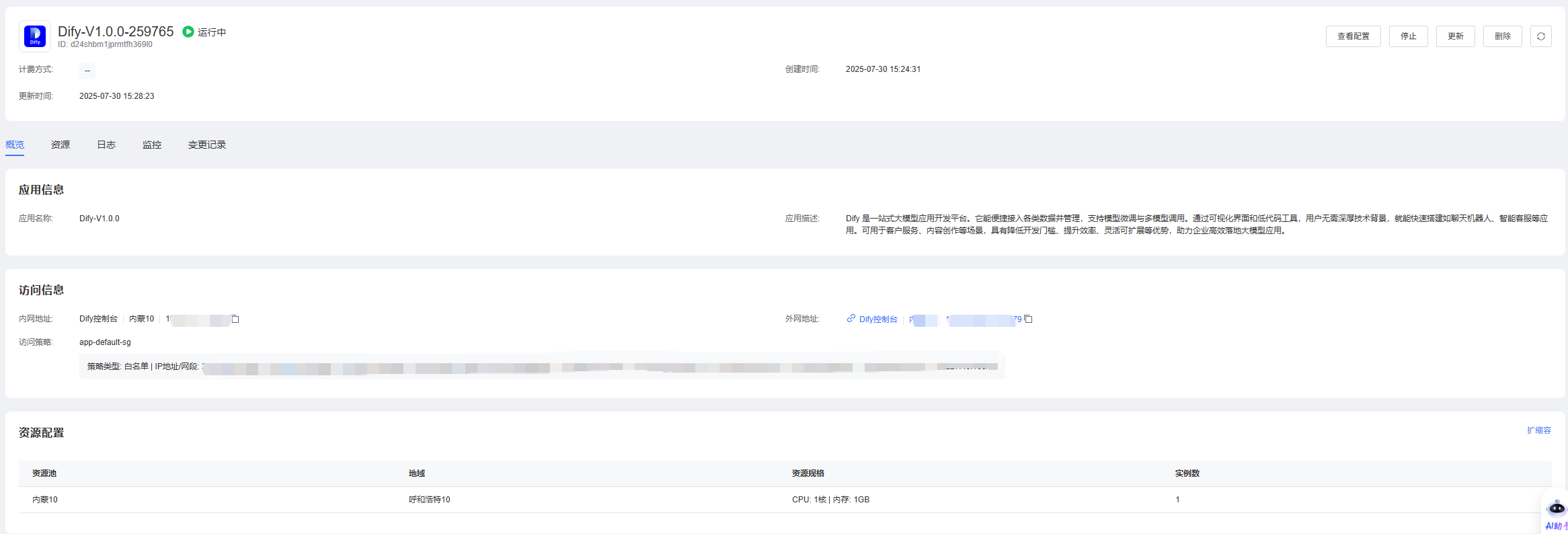Click the 资源池 column header
Image resolution: width=1568 pixels, height=534 pixels.
pyautogui.click(x=44, y=473)
